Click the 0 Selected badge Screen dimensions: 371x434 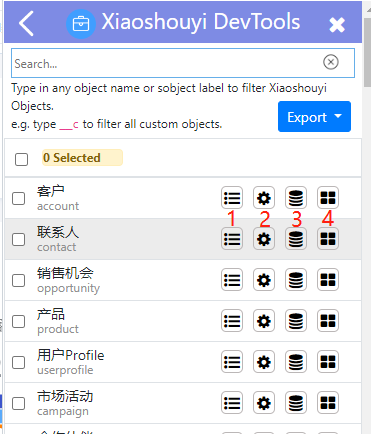click(x=82, y=158)
